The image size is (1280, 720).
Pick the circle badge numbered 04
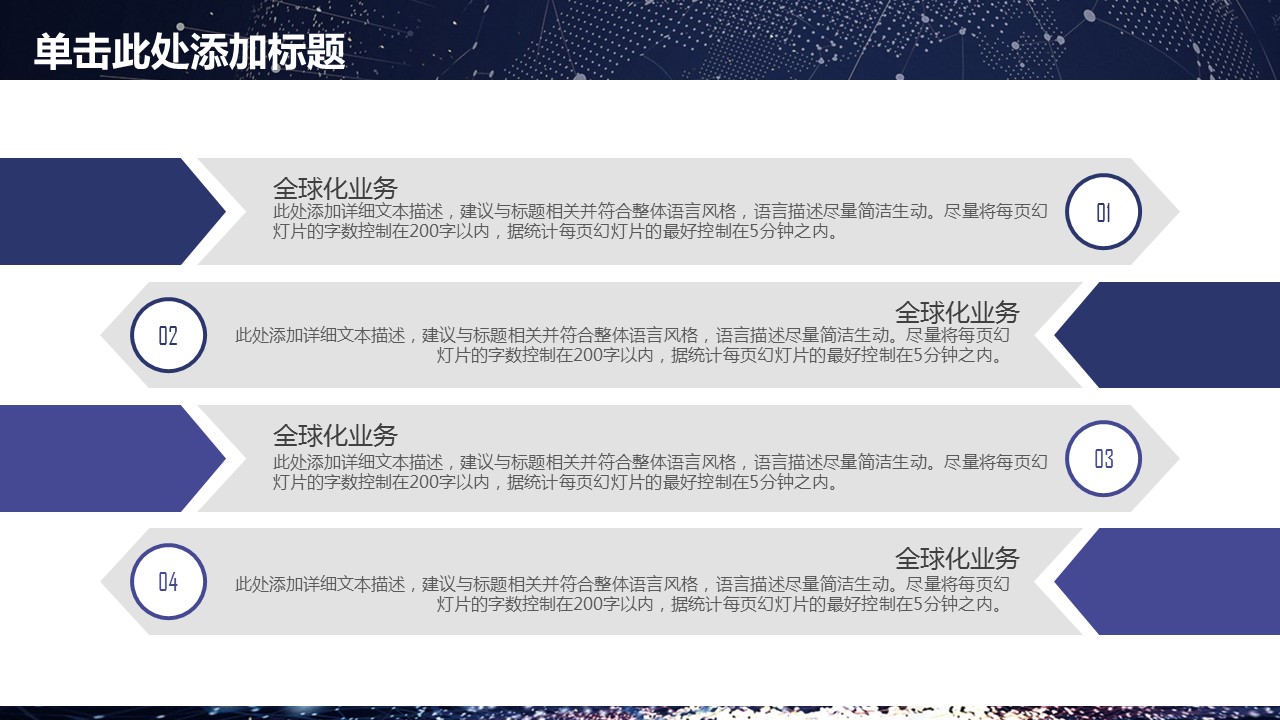pyautogui.click(x=168, y=581)
